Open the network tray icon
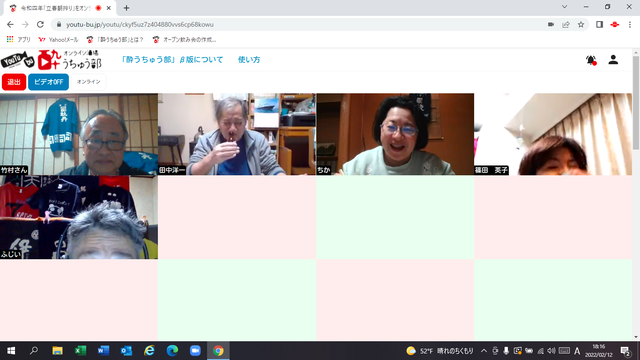 coord(540,351)
